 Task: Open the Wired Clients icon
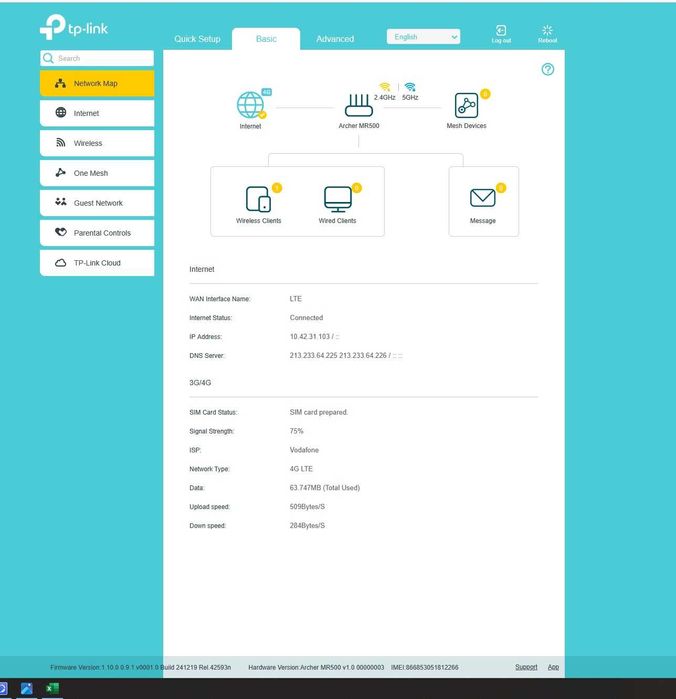pyautogui.click(x=338, y=199)
